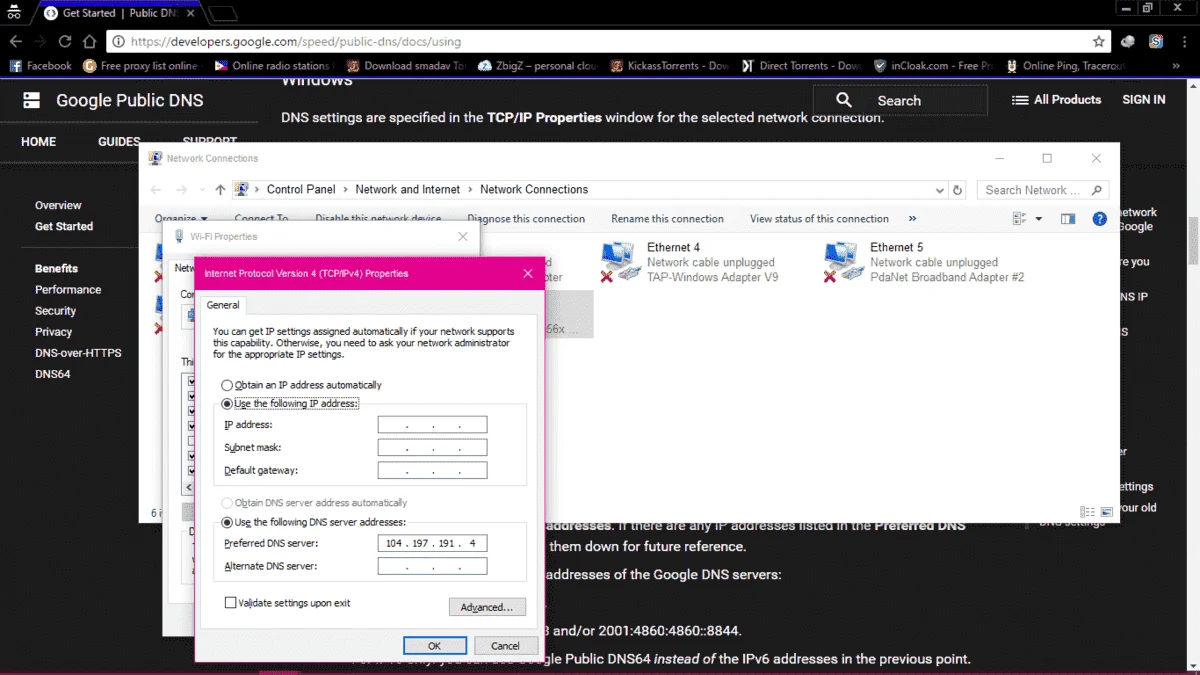
Task: Open the Overview sidebar link
Action: (x=58, y=205)
